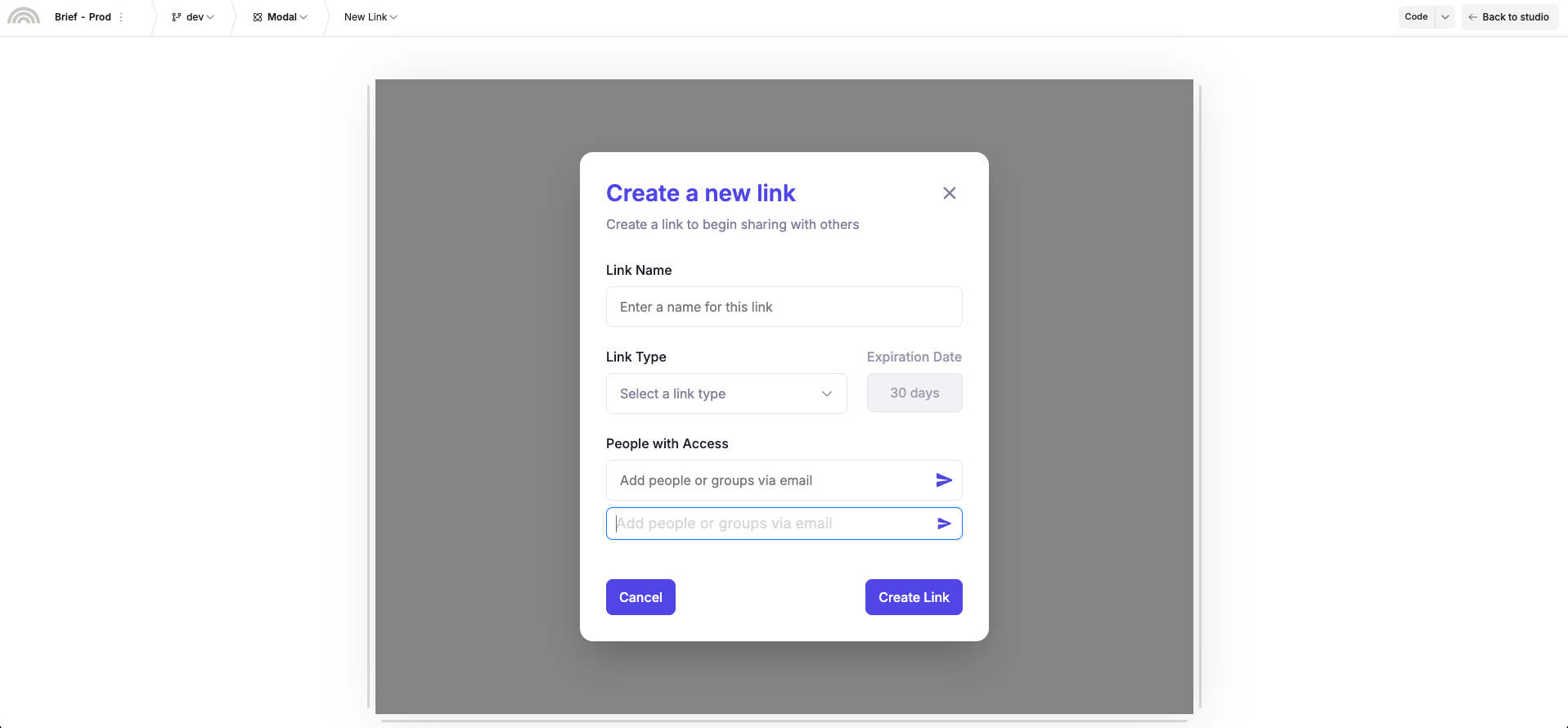Open the Brief - Prod options menu
Viewport: 1568px width, 728px height.
(121, 17)
